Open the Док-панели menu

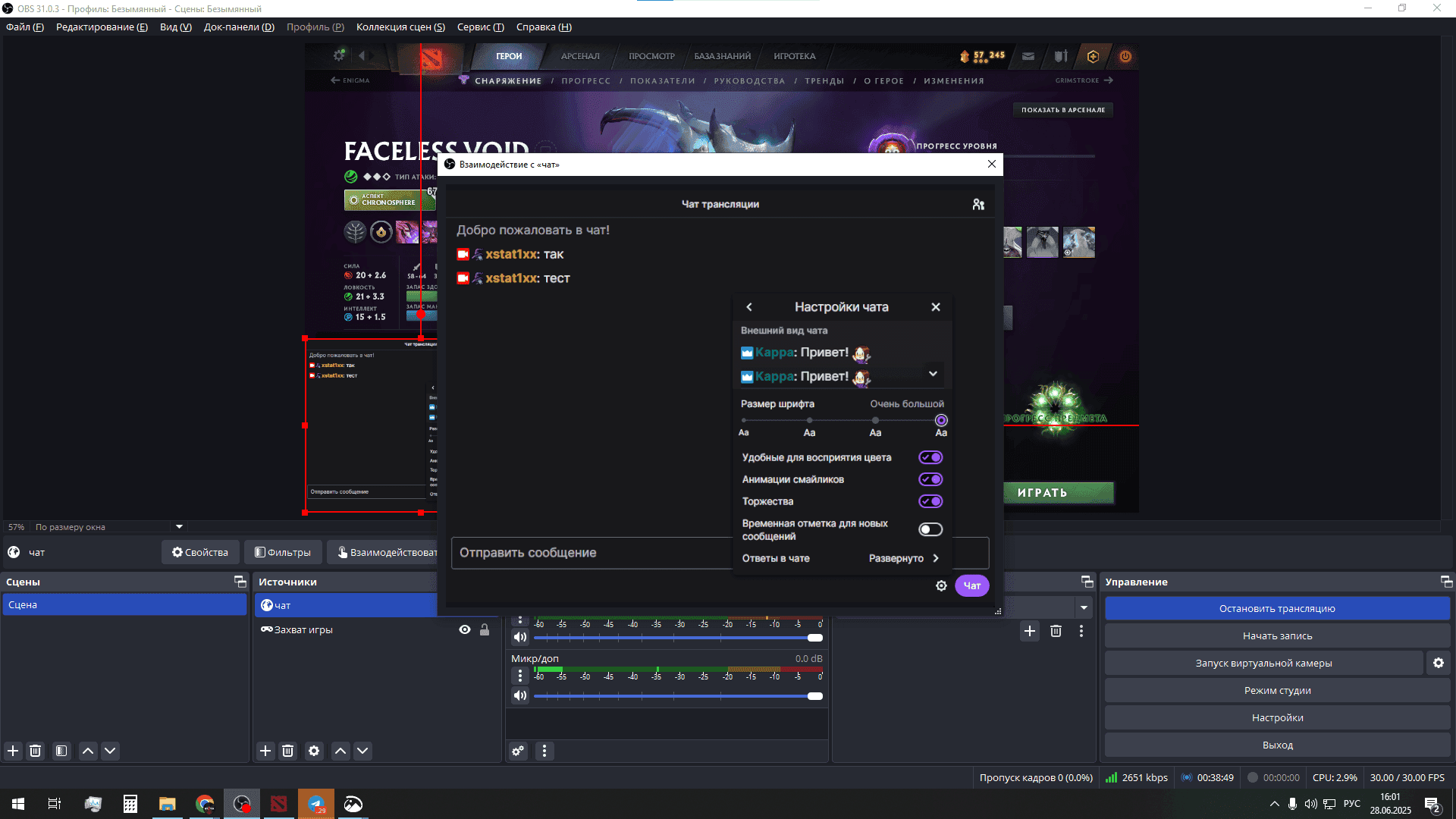click(x=239, y=27)
